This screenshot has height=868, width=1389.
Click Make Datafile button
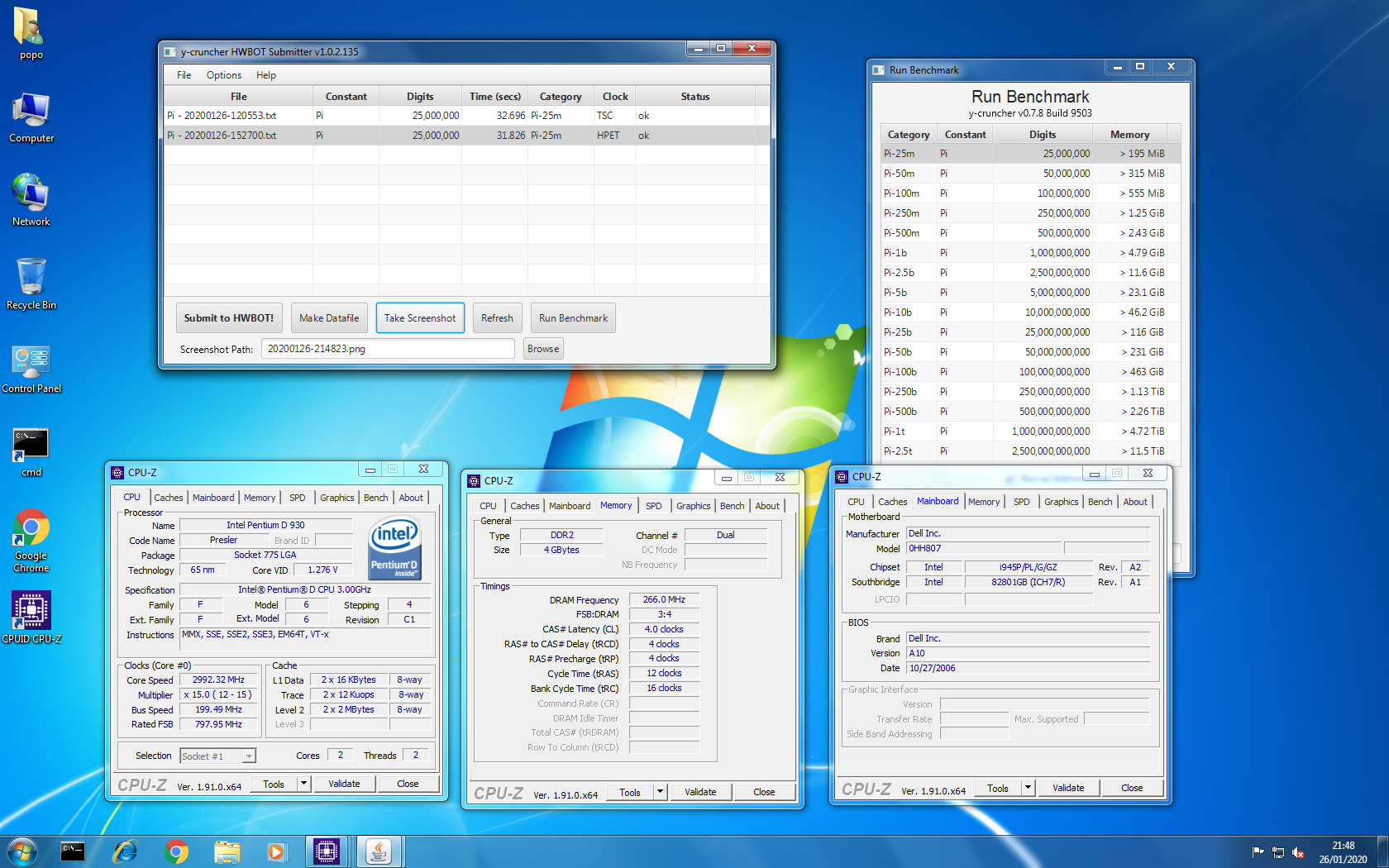pos(329,318)
